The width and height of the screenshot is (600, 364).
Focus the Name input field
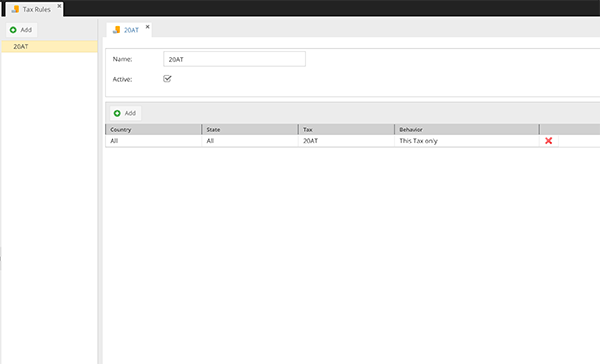234,59
